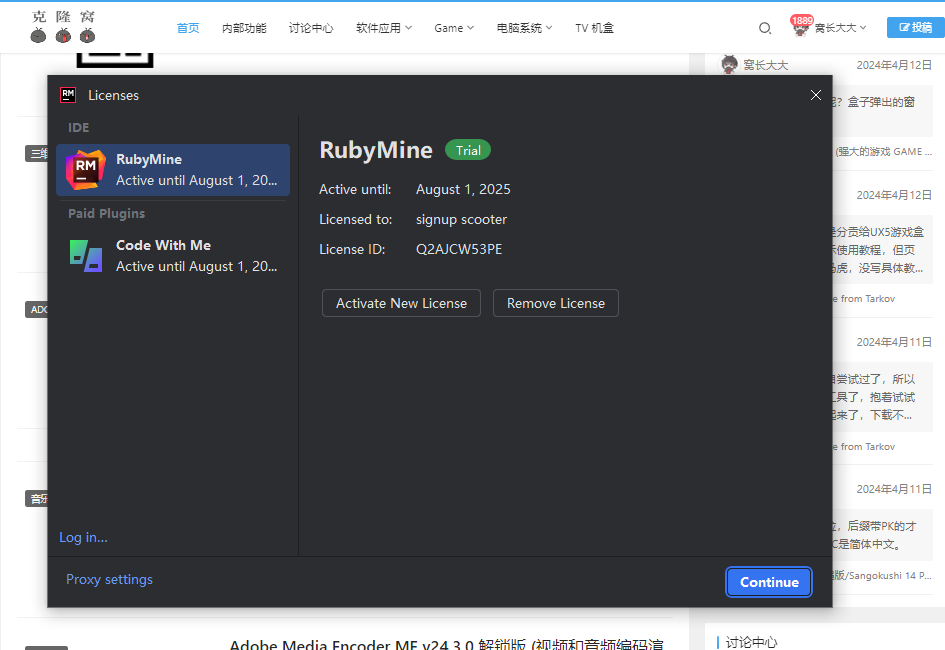Click the 'August 1, 2025' date
Image resolution: width=945 pixels, height=650 pixels.
pyautogui.click(x=463, y=189)
